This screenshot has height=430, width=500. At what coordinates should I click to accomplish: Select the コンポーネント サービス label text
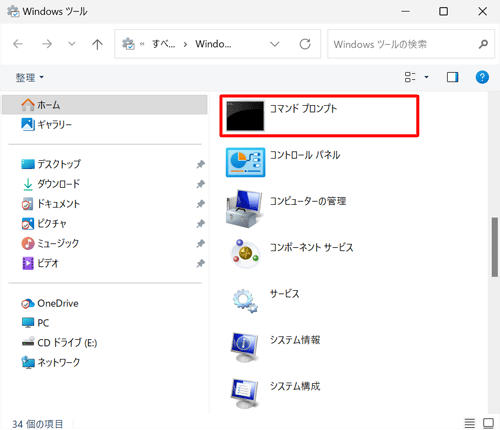(311, 247)
